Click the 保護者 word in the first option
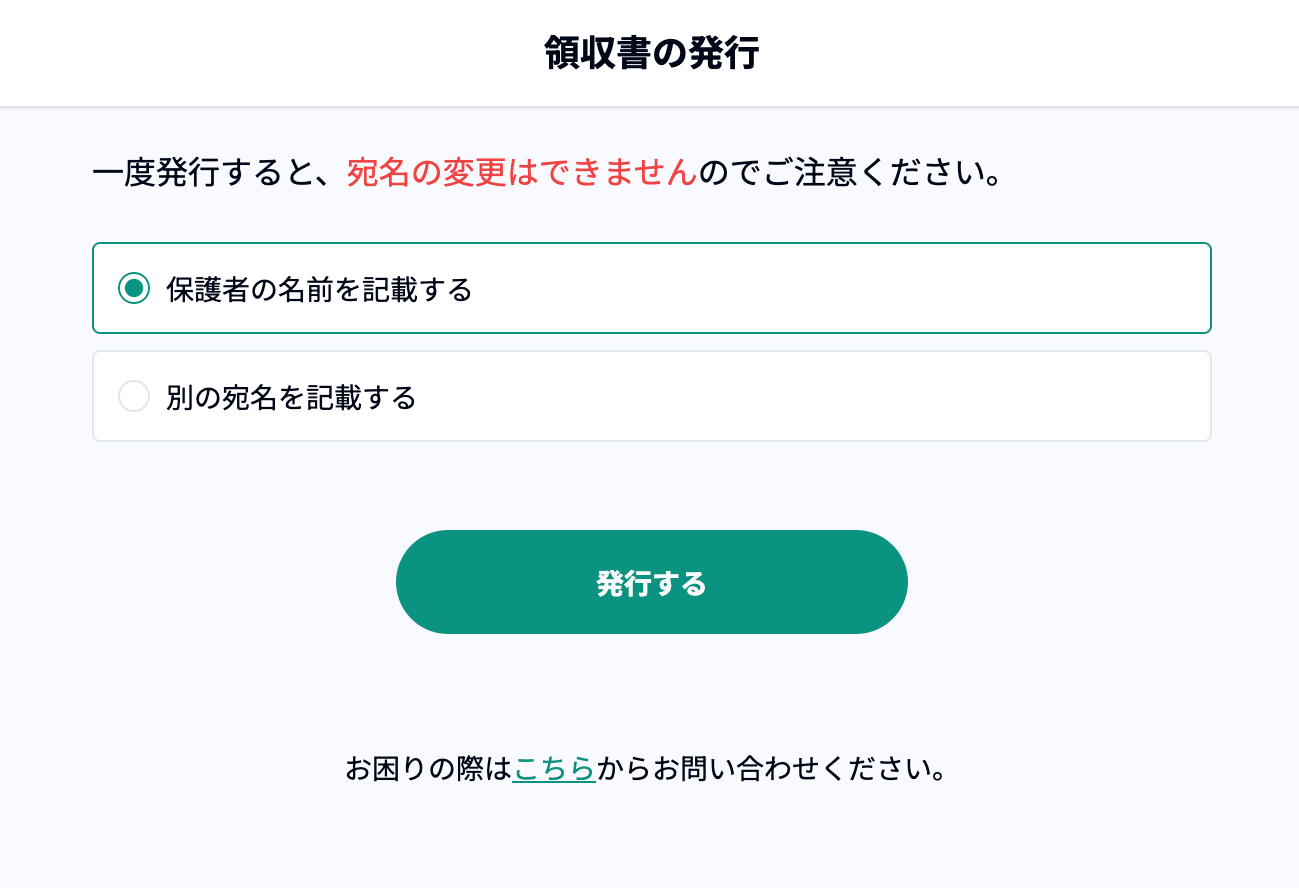 pyautogui.click(x=207, y=290)
